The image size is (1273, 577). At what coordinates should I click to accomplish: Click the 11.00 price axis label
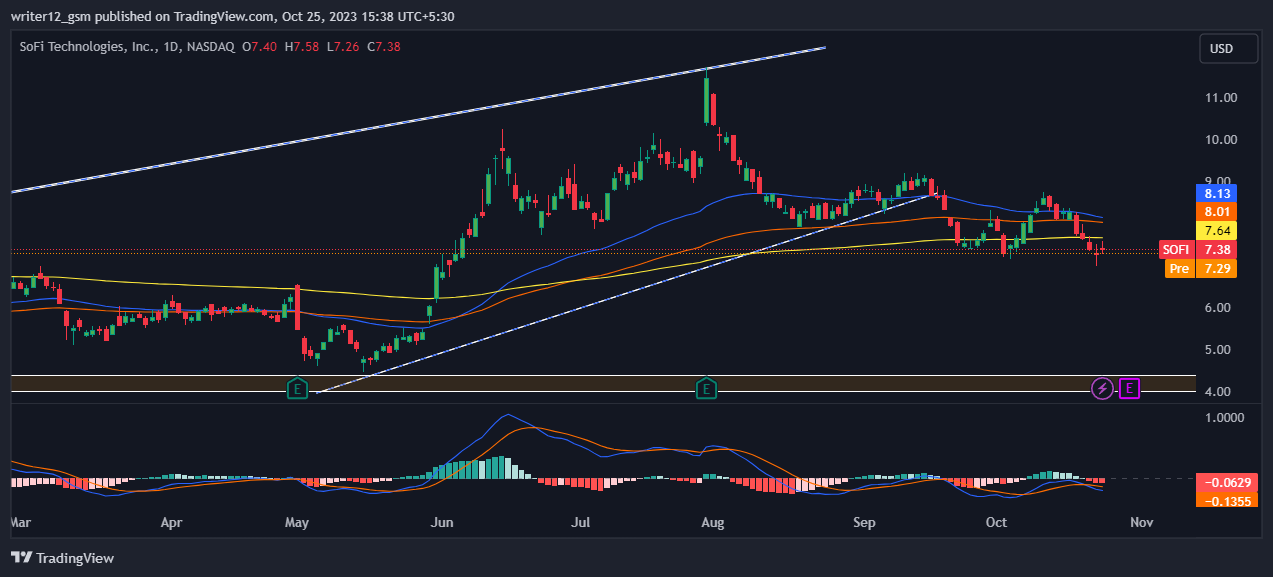tap(1221, 98)
